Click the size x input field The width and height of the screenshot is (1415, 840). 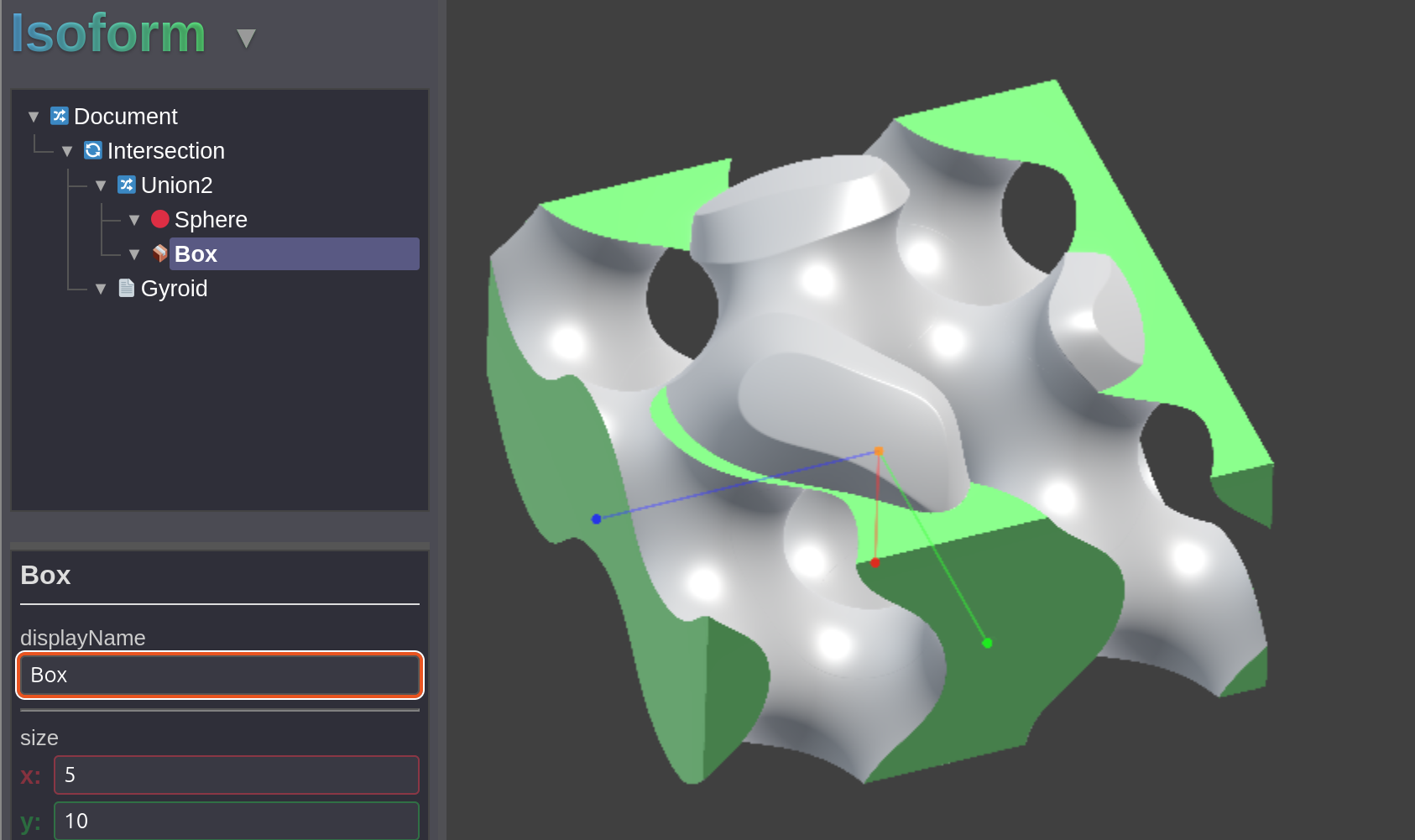click(236, 775)
